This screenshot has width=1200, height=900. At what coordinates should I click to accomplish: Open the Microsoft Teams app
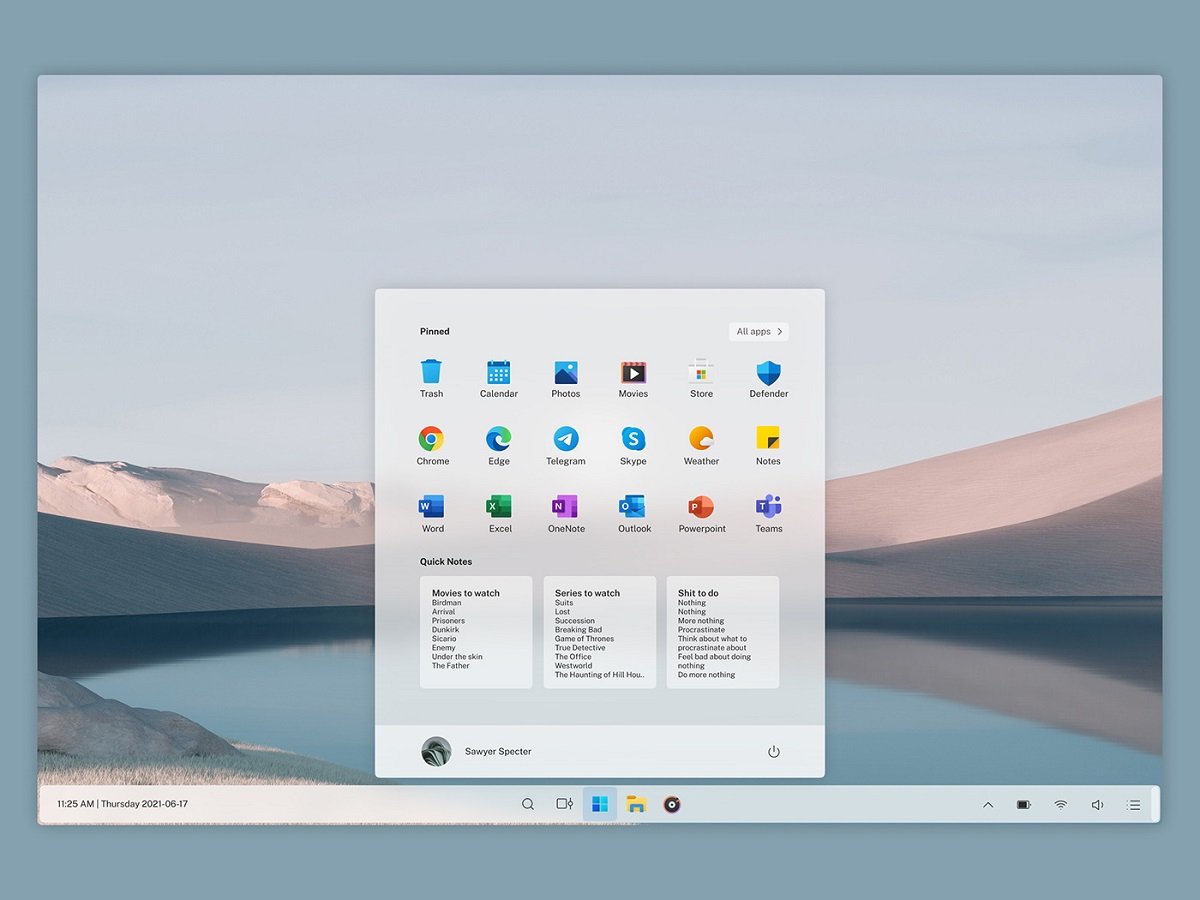pyautogui.click(x=768, y=507)
